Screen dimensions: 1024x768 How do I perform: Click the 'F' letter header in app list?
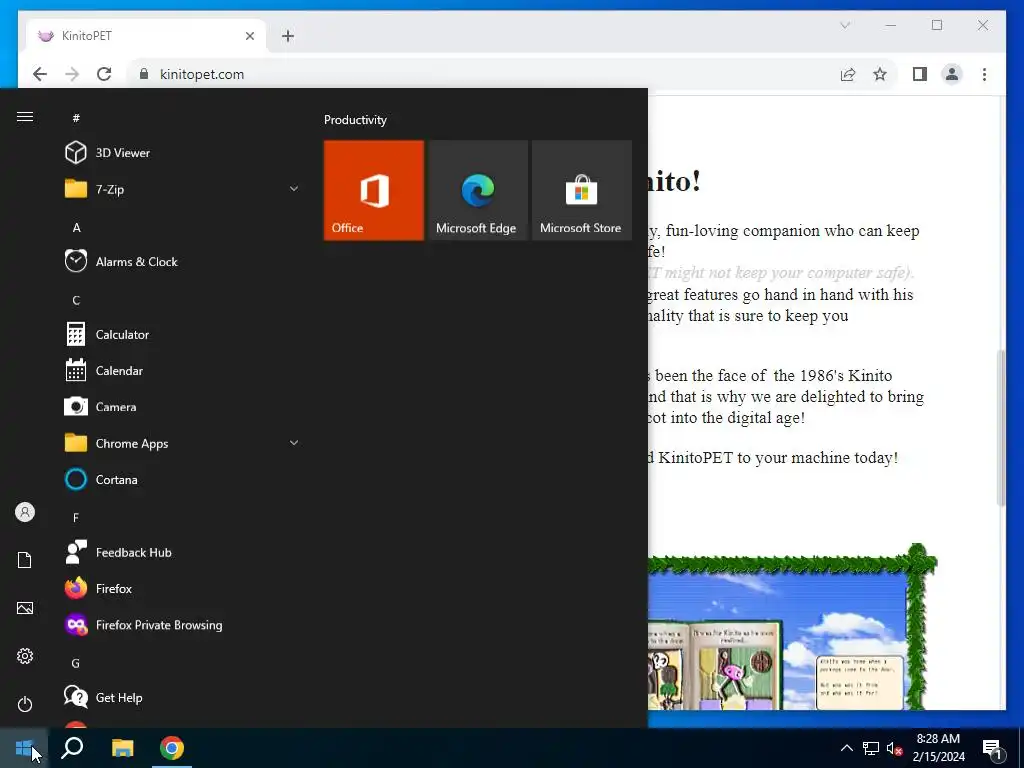point(76,518)
